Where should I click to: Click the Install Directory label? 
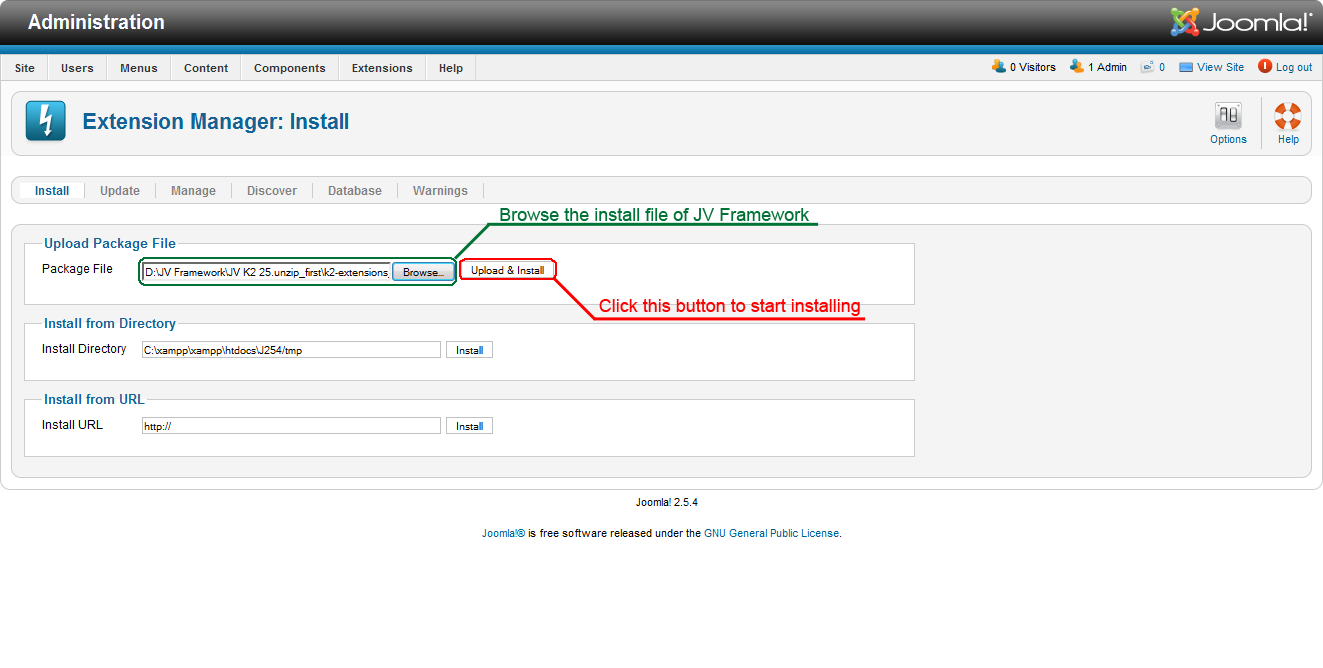click(x=84, y=349)
